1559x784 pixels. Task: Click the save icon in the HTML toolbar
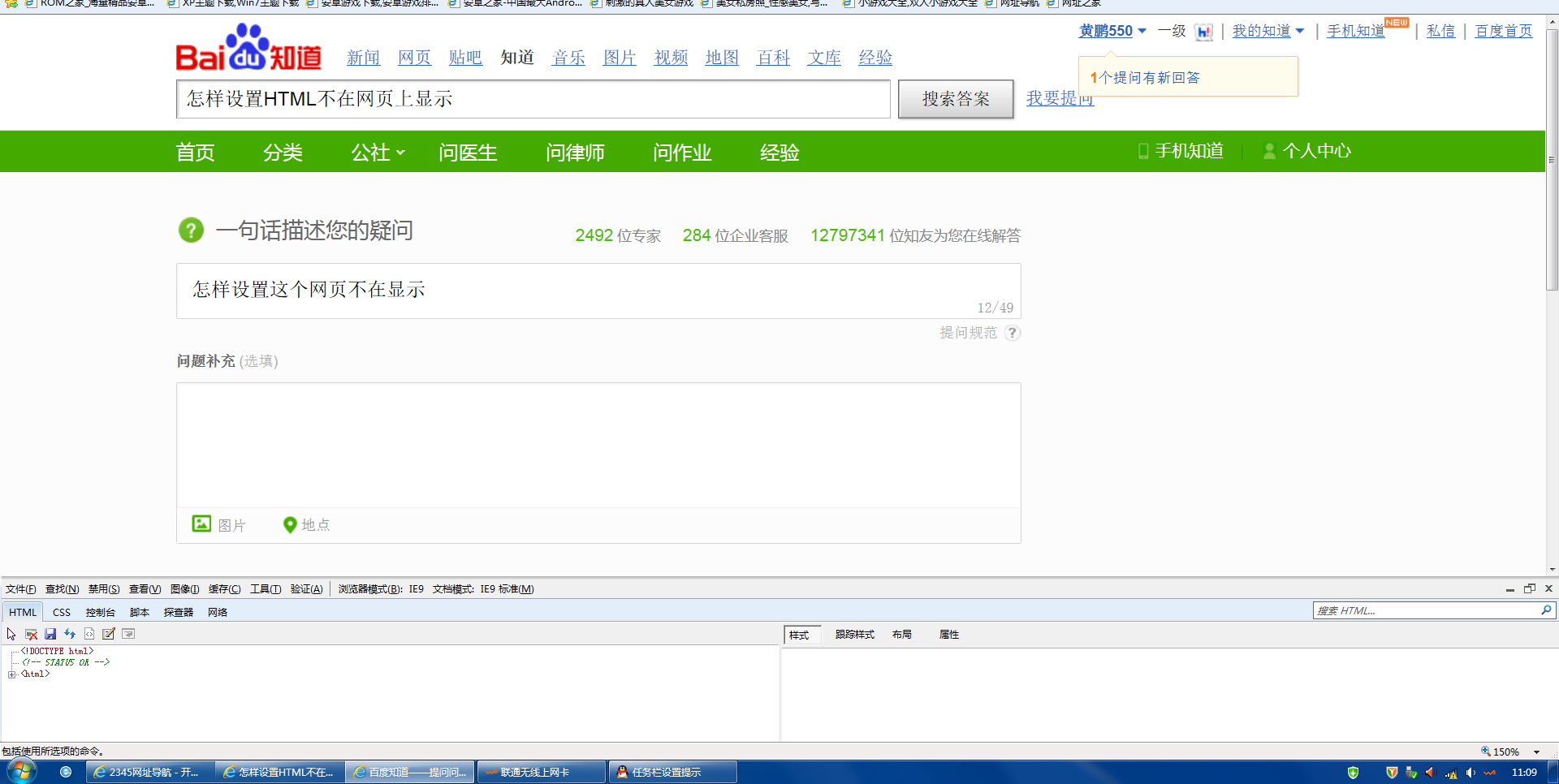tap(50, 634)
